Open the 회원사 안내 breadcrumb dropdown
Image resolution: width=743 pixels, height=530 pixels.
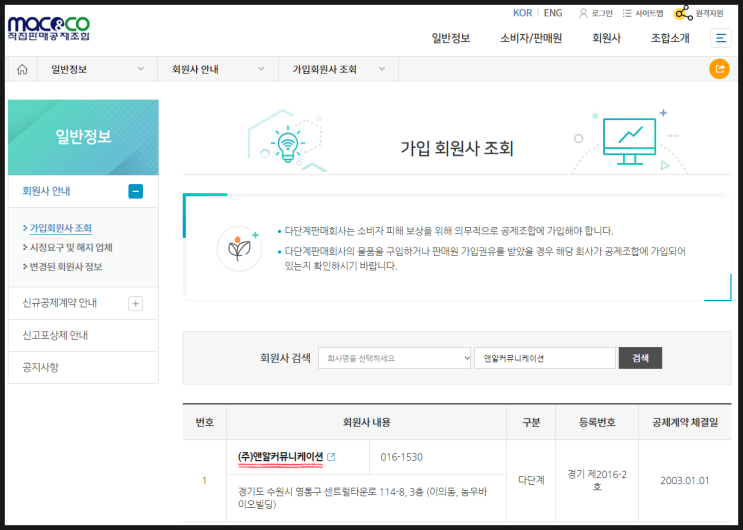pos(218,69)
